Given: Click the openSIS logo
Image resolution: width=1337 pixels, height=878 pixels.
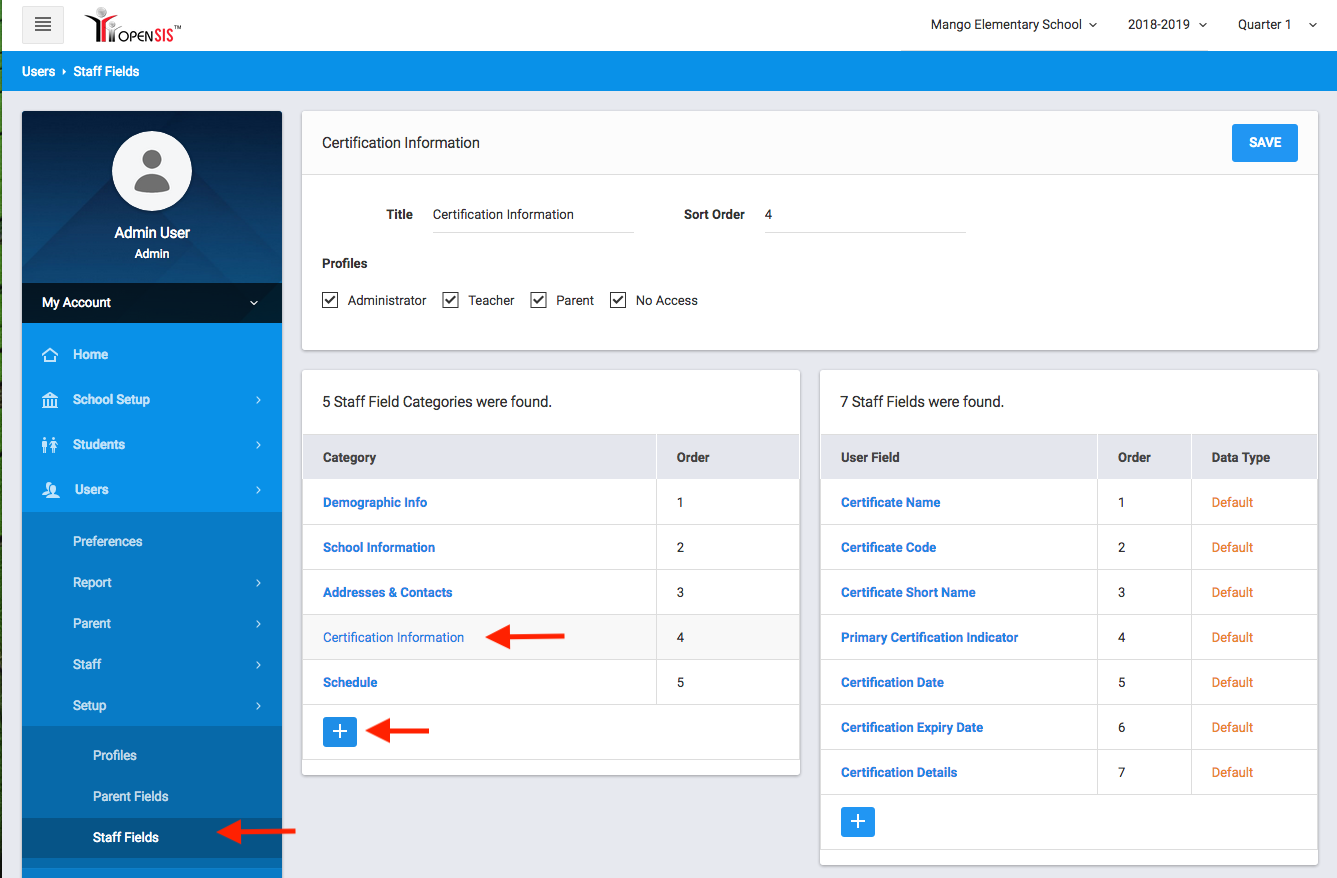Looking at the screenshot, I should tap(133, 26).
